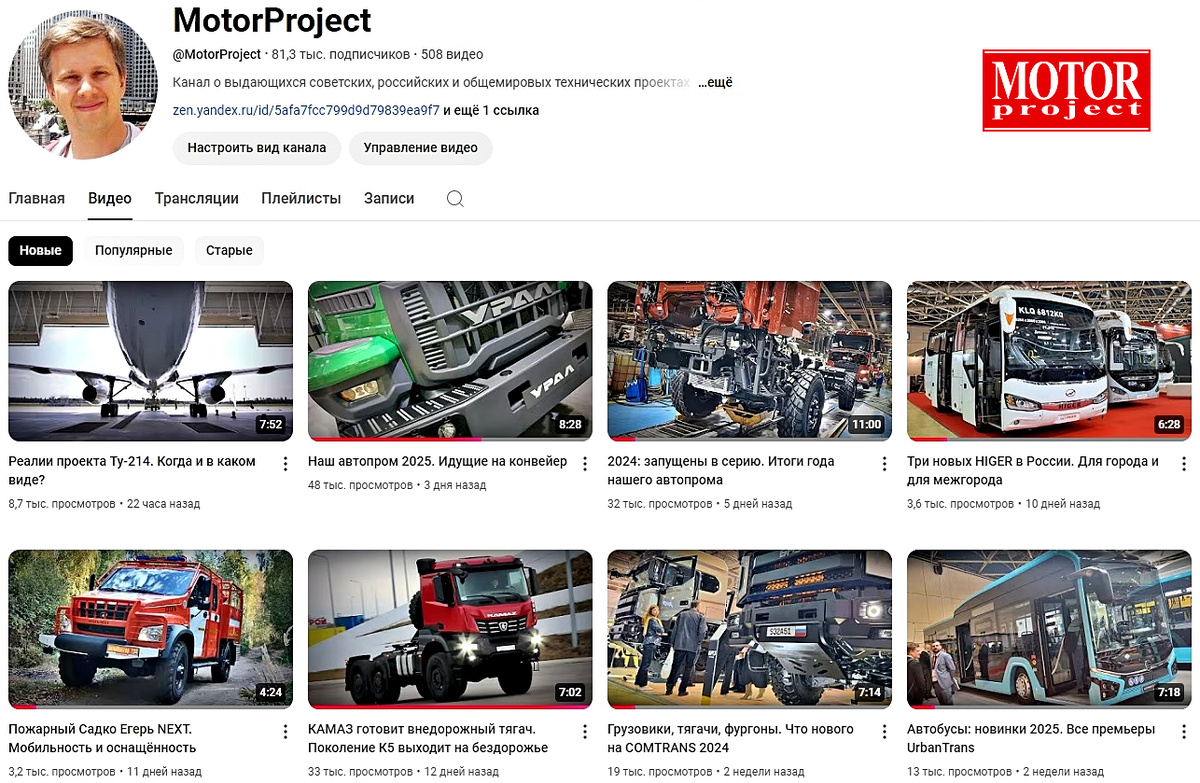Click the 6:28 duration badge
This screenshot has height=783, width=1200.
tap(1169, 424)
